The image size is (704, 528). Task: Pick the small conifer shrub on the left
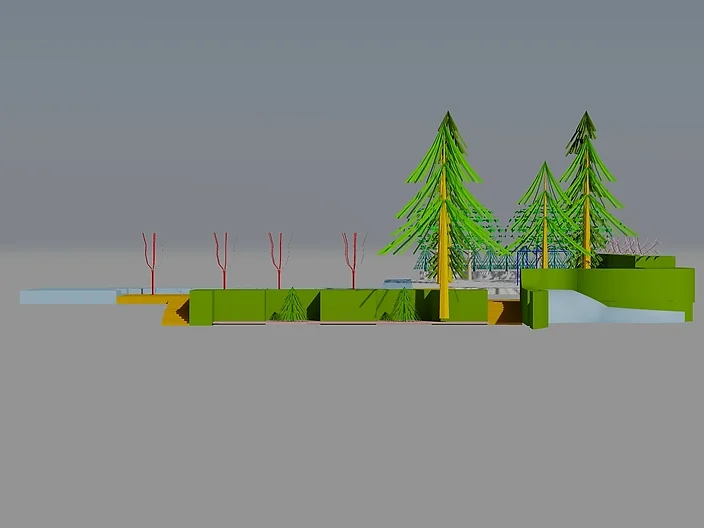[x=291, y=306]
